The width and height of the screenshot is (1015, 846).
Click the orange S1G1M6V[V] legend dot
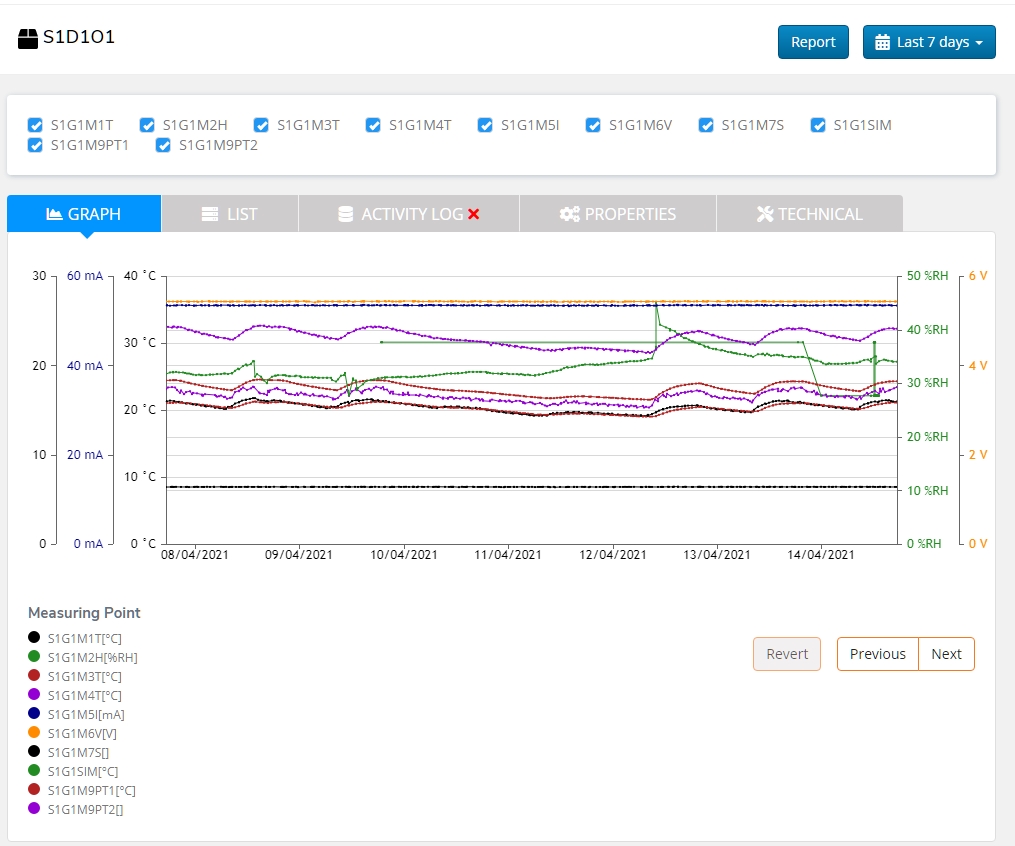[34, 733]
